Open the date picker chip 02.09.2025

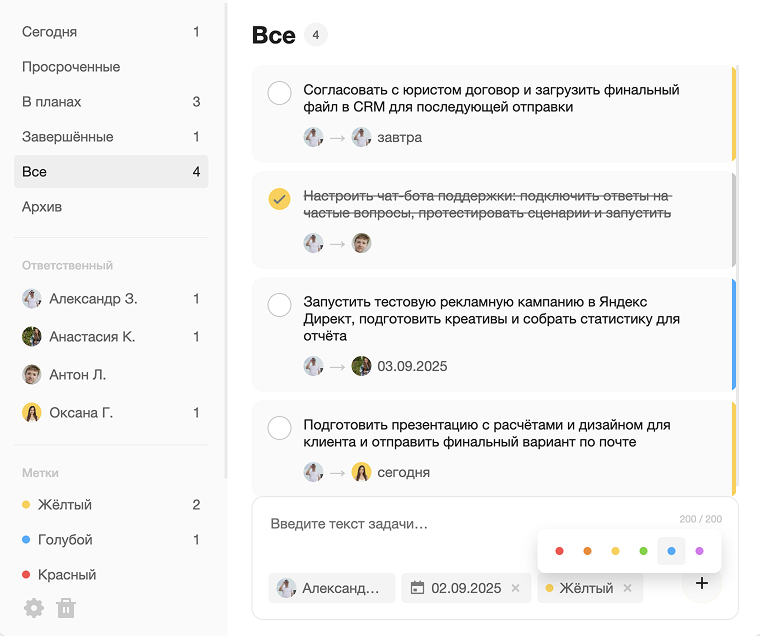point(465,588)
